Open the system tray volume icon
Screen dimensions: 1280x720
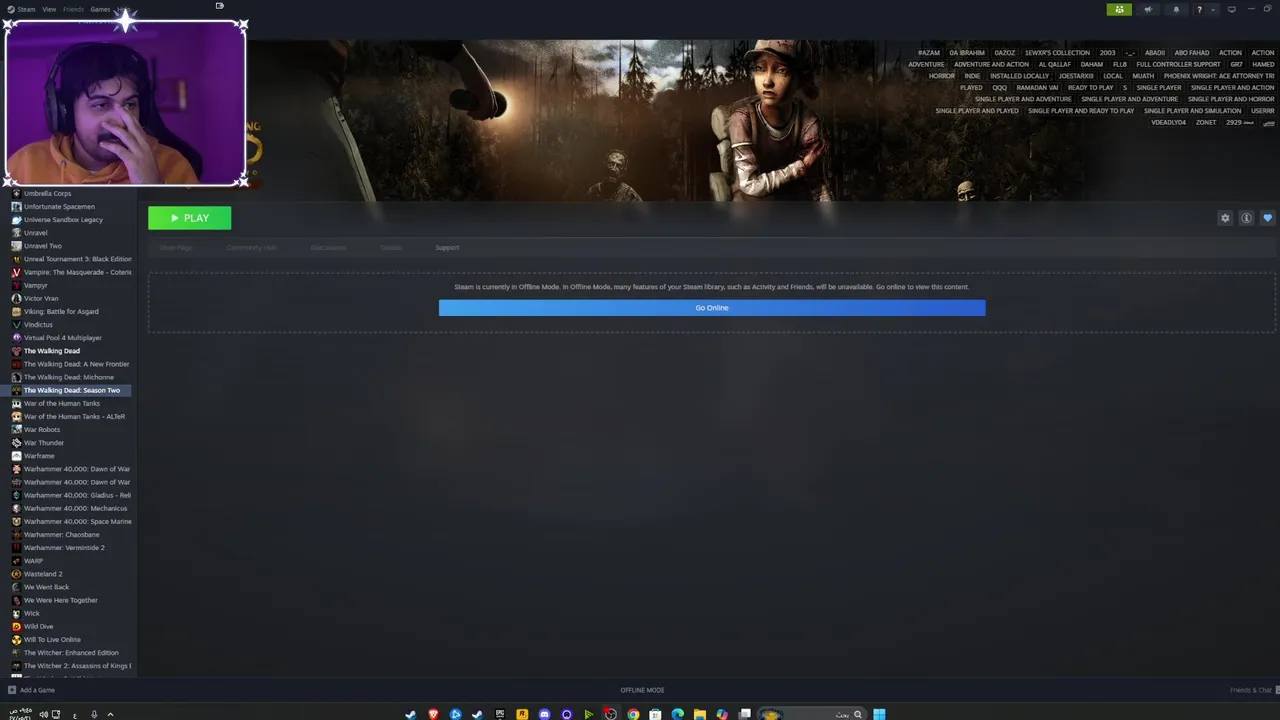43,714
